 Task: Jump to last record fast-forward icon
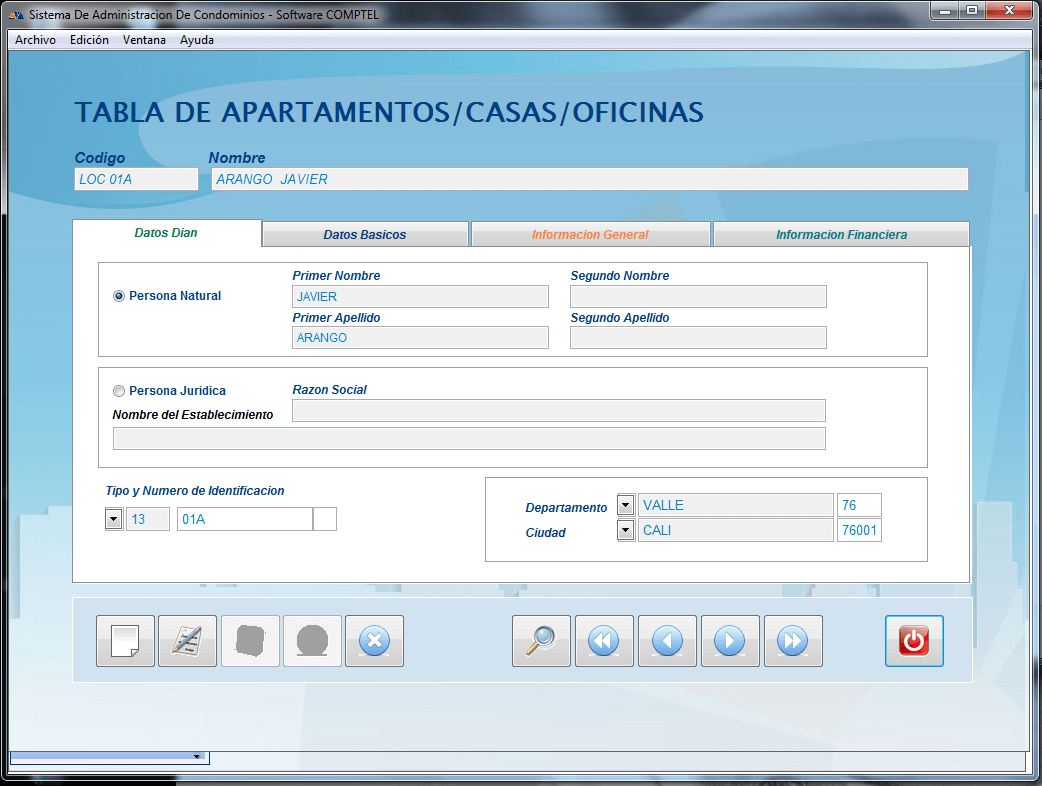point(793,641)
